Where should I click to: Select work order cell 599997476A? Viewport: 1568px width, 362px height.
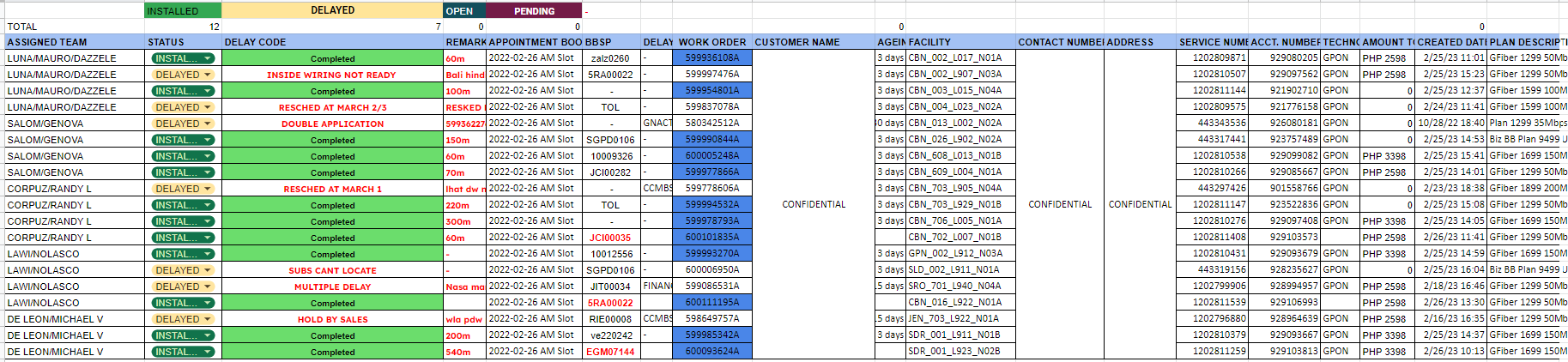712,75
